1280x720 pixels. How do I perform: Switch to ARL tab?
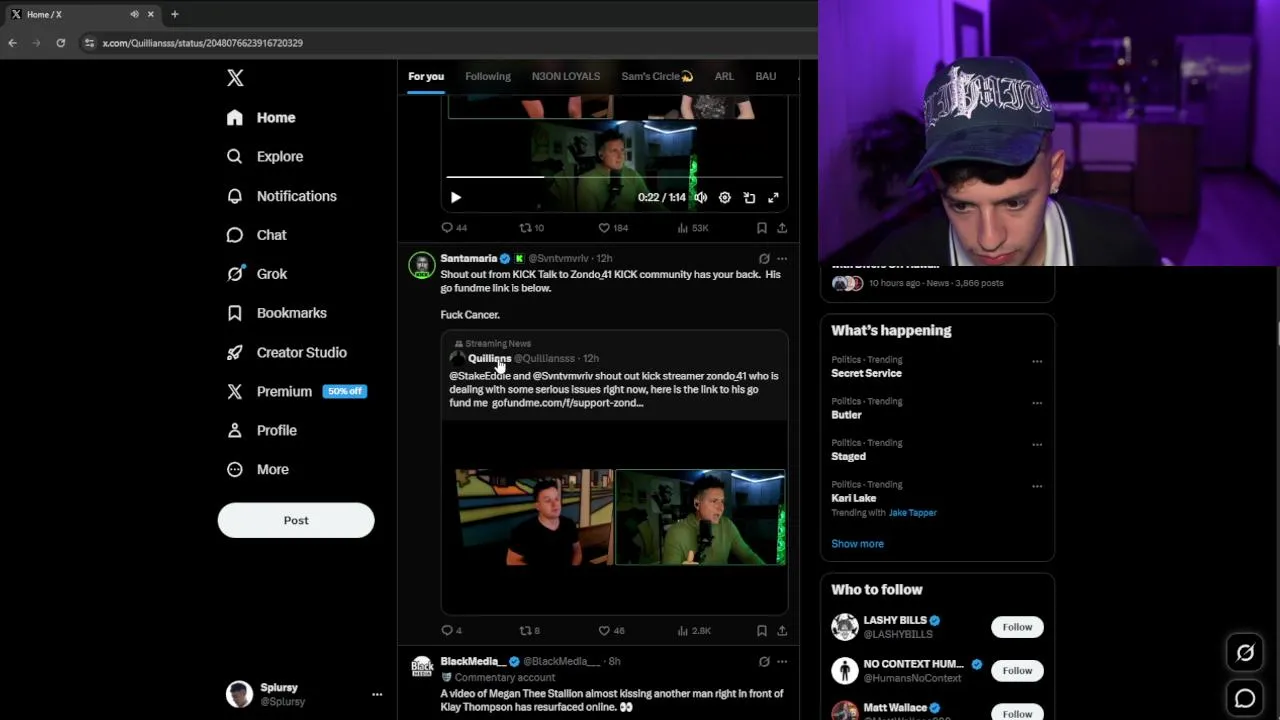point(724,76)
